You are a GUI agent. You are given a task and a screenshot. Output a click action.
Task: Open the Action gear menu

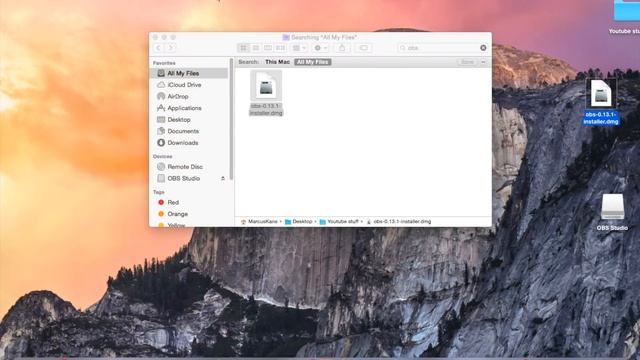(x=320, y=48)
